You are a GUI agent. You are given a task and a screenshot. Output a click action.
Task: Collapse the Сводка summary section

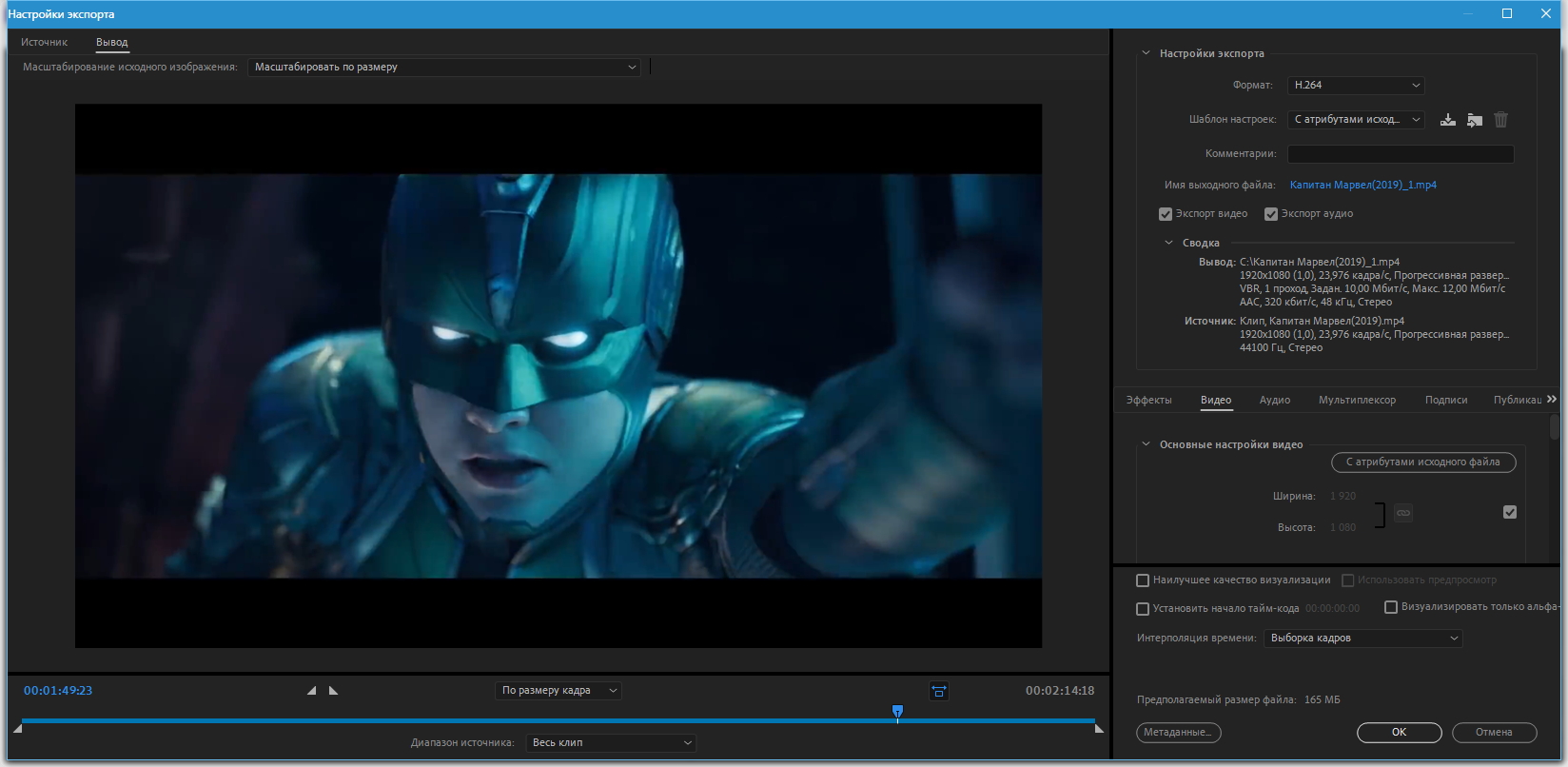click(1168, 243)
